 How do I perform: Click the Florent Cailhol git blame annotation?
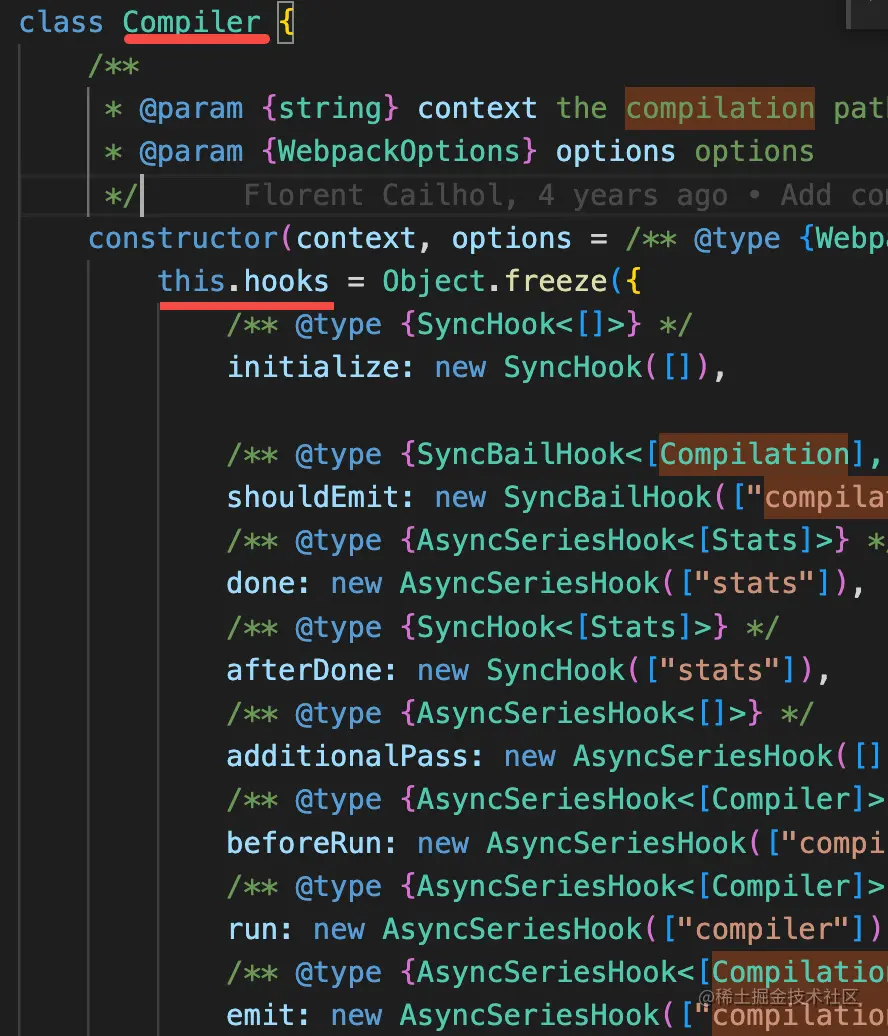pos(380,195)
